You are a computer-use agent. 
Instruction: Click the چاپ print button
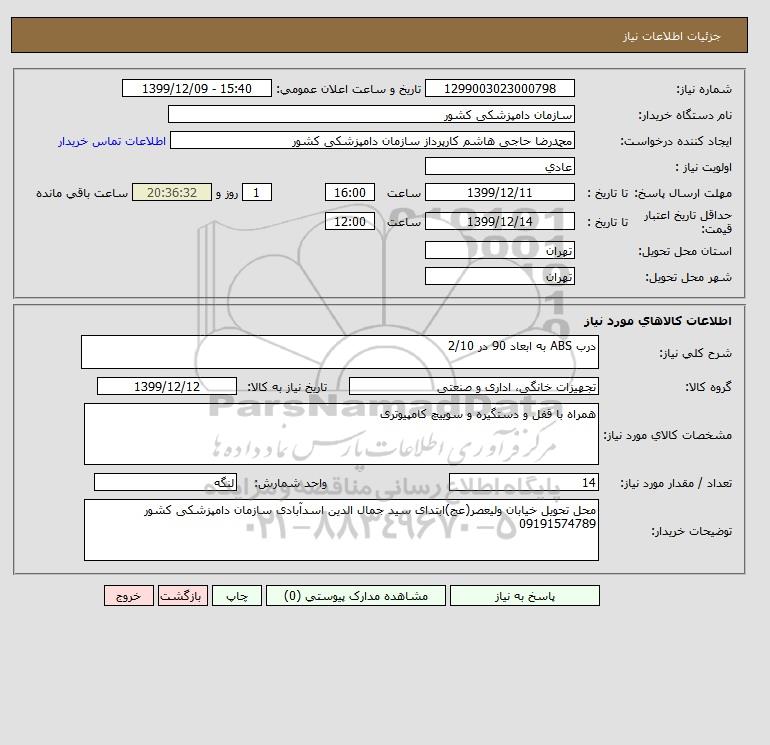tap(237, 596)
